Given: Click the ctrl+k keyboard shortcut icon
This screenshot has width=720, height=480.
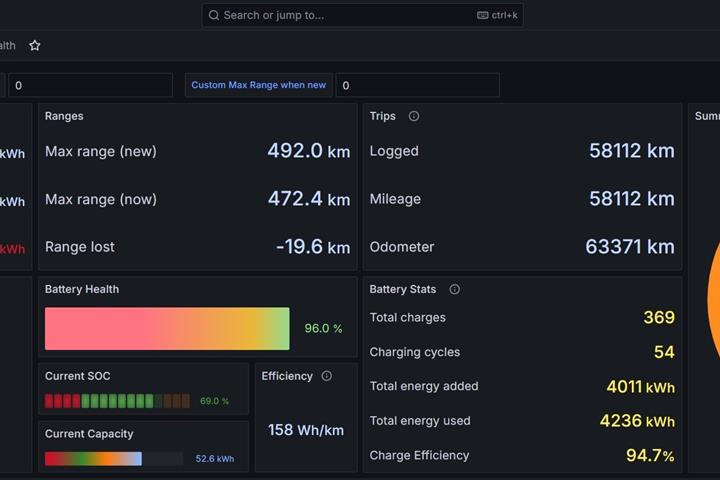Looking at the screenshot, I should [x=483, y=16].
